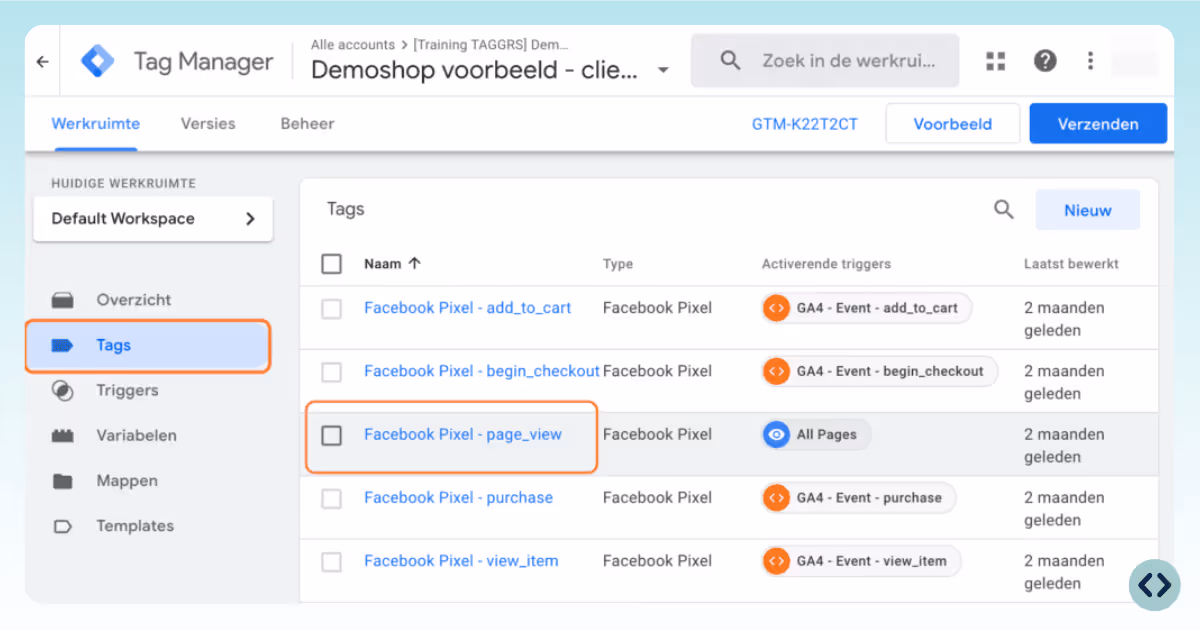The width and height of the screenshot is (1200, 630).
Task: Click the Nieuw button
Action: click(1088, 210)
